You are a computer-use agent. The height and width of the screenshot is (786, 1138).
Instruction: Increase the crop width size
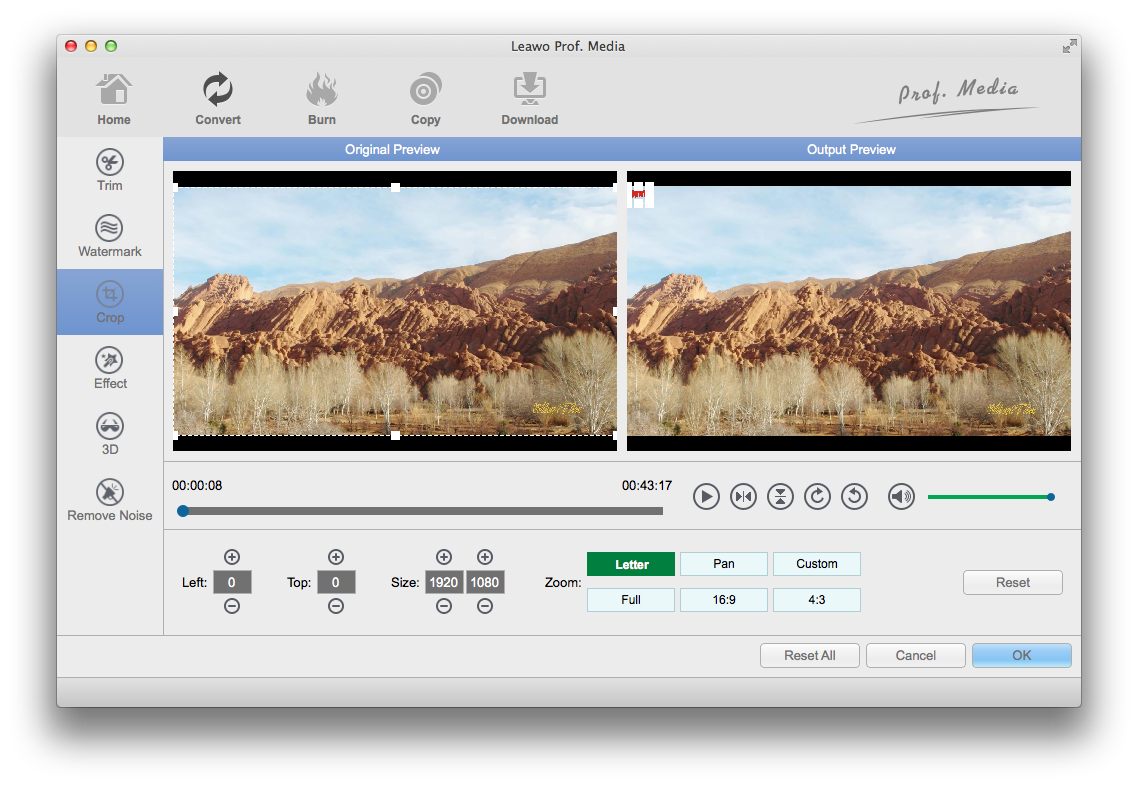(x=444, y=557)
